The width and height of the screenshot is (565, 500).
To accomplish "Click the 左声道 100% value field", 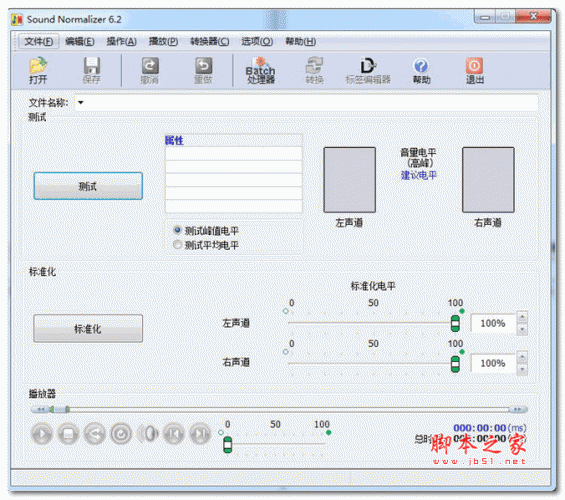I will pyautogui.click(x=493, y=323).
